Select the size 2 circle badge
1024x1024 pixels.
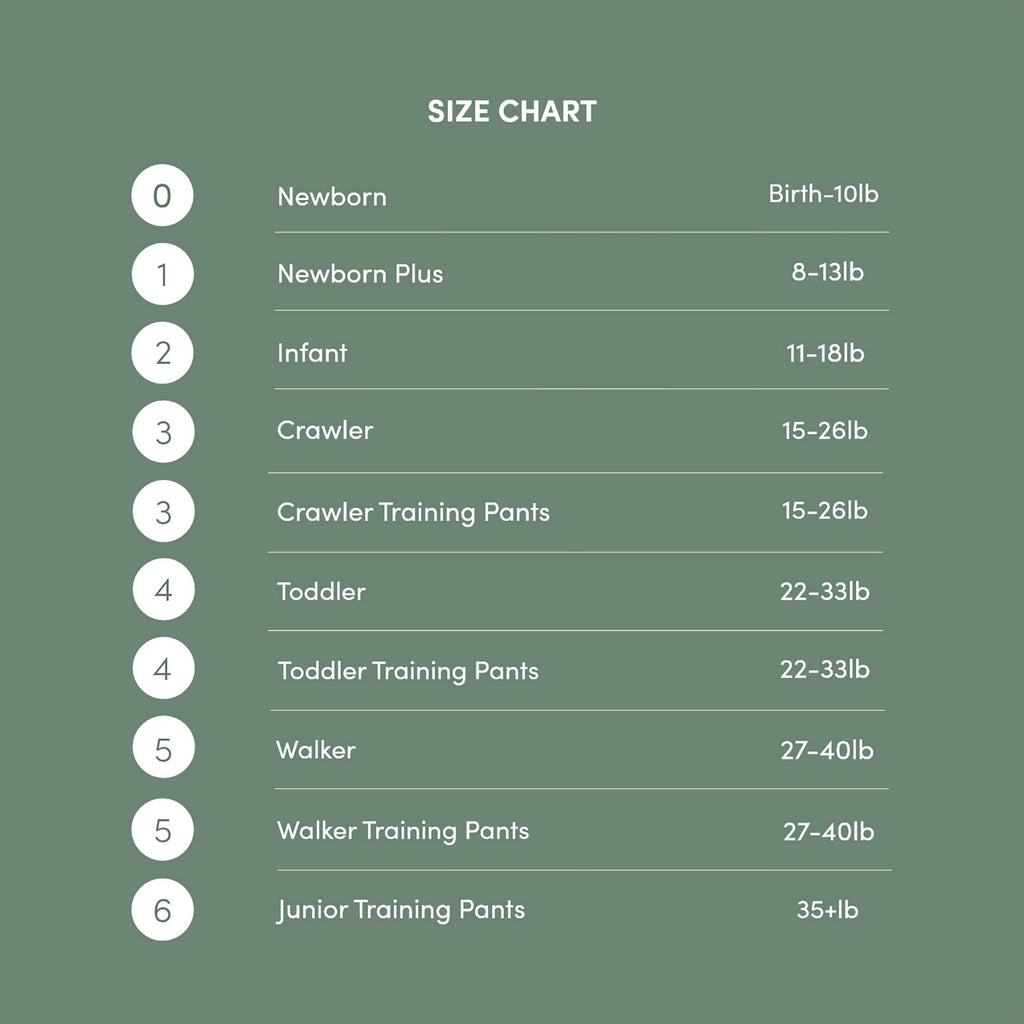coord(163,353)
